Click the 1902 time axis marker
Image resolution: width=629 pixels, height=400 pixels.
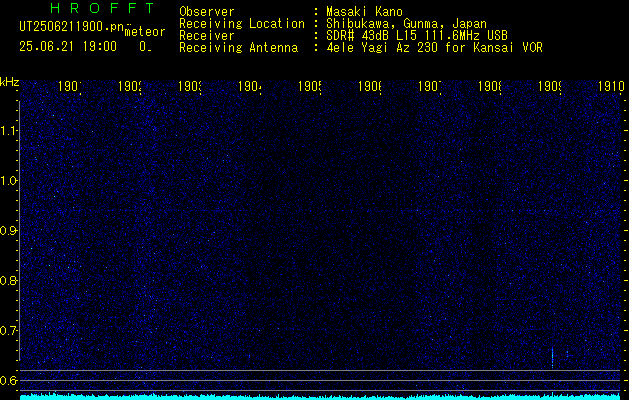(130, 86)
